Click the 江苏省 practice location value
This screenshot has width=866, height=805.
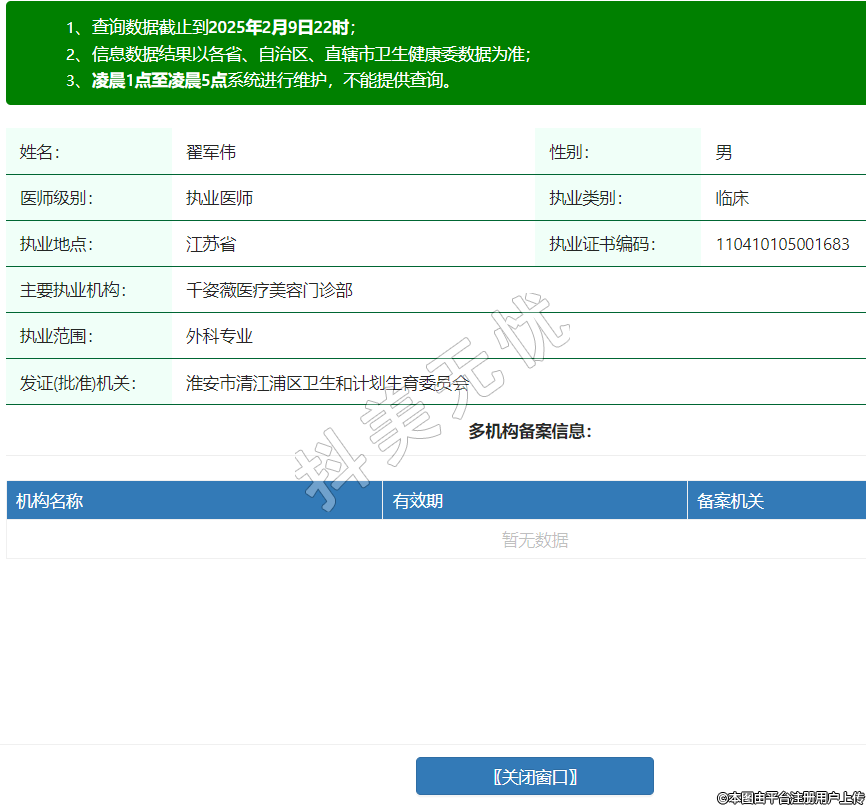point(210,244)
